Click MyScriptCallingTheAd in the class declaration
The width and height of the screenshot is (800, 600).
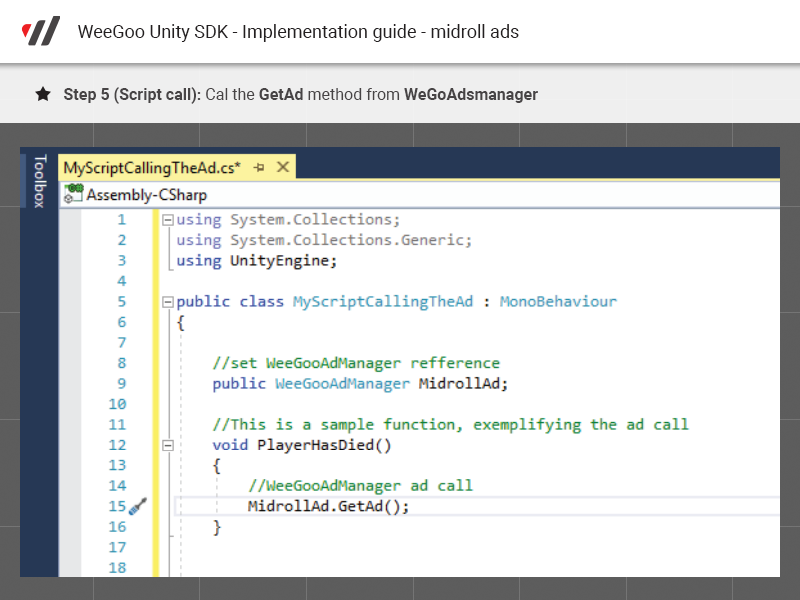click(x=383, y=302)
